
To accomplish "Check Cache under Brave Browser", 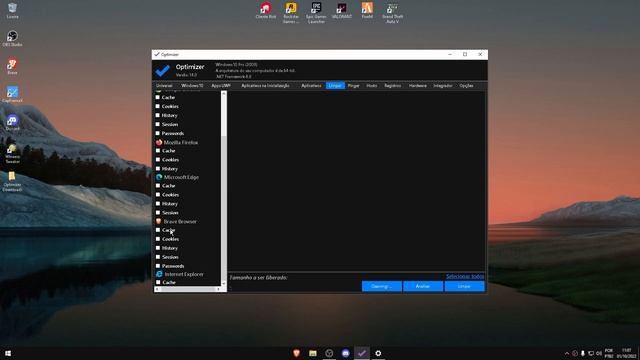I will pos(158,230).
